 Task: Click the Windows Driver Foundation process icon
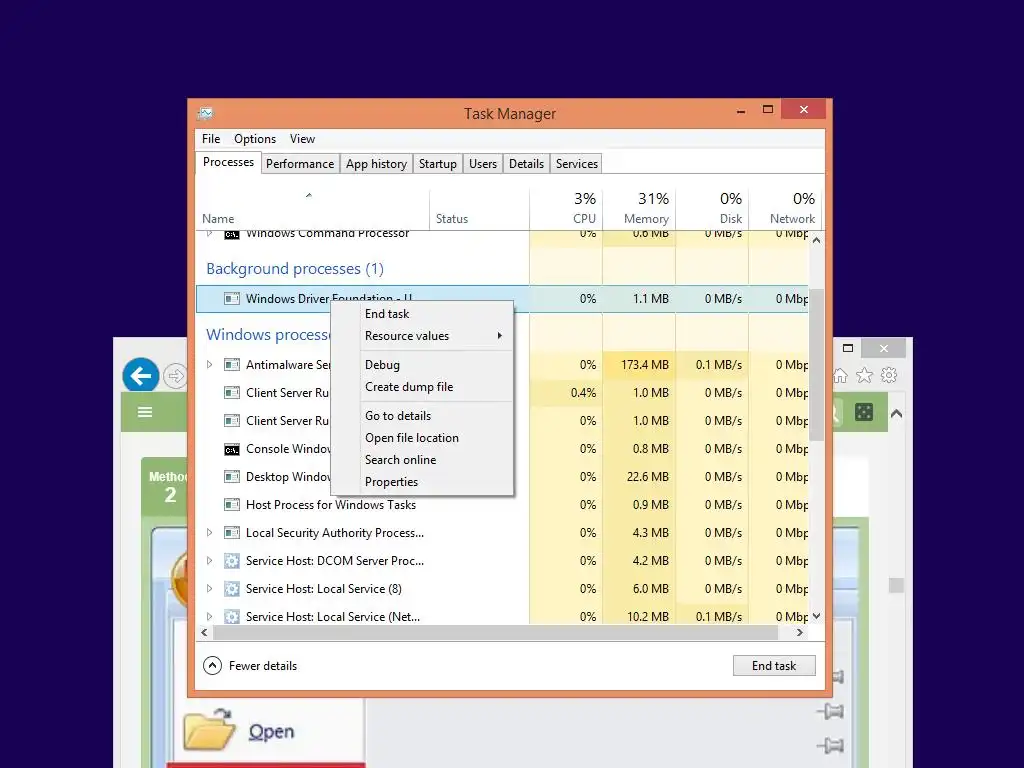point(232,298)
